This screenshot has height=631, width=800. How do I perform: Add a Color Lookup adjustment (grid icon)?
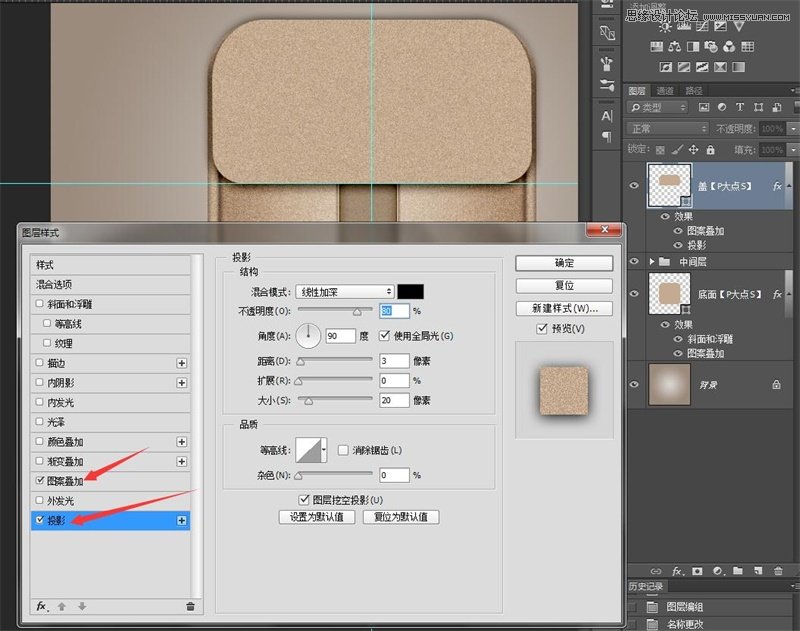pos(747,47)
